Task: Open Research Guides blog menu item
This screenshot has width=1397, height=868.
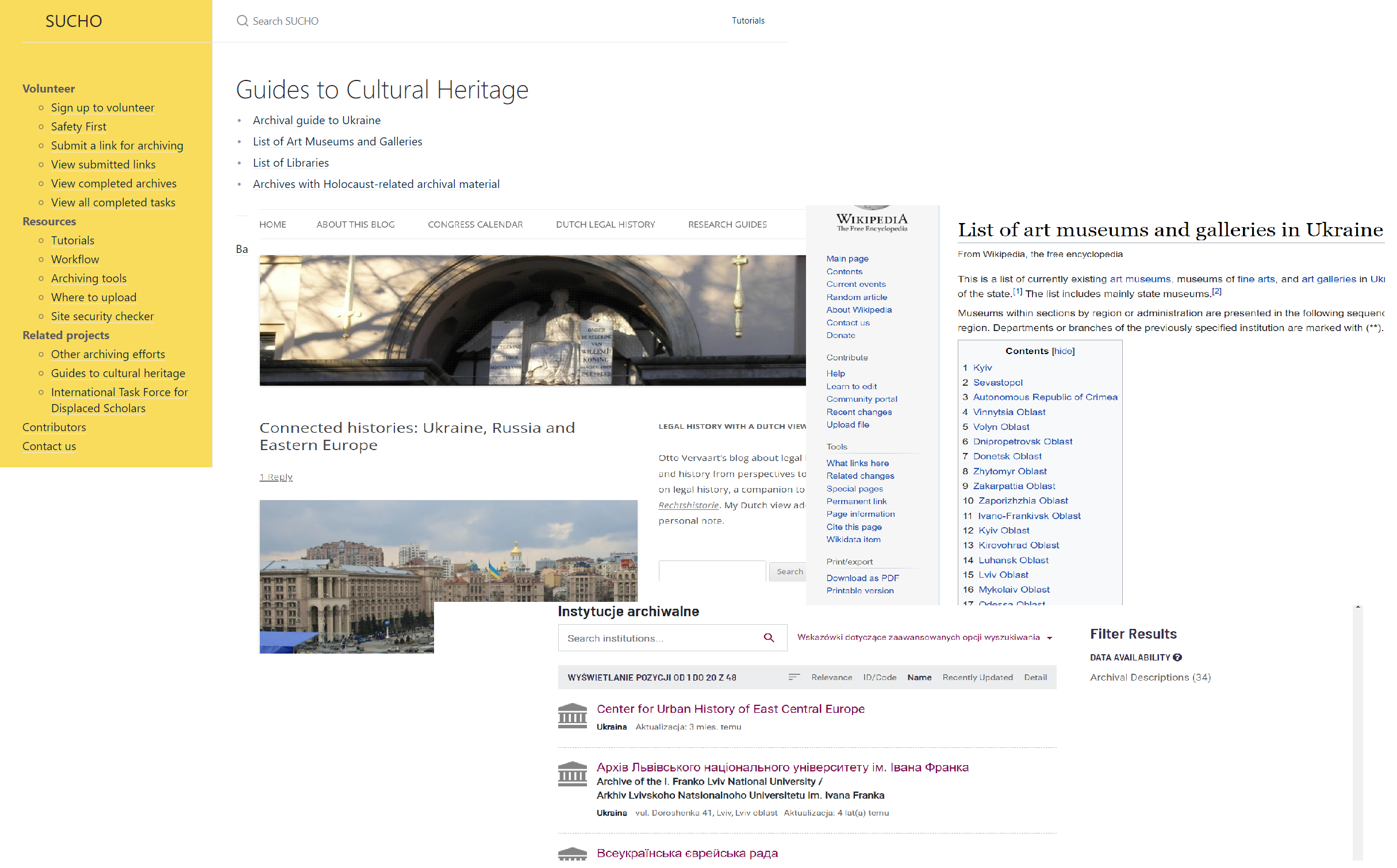Action: coord(727,225)
